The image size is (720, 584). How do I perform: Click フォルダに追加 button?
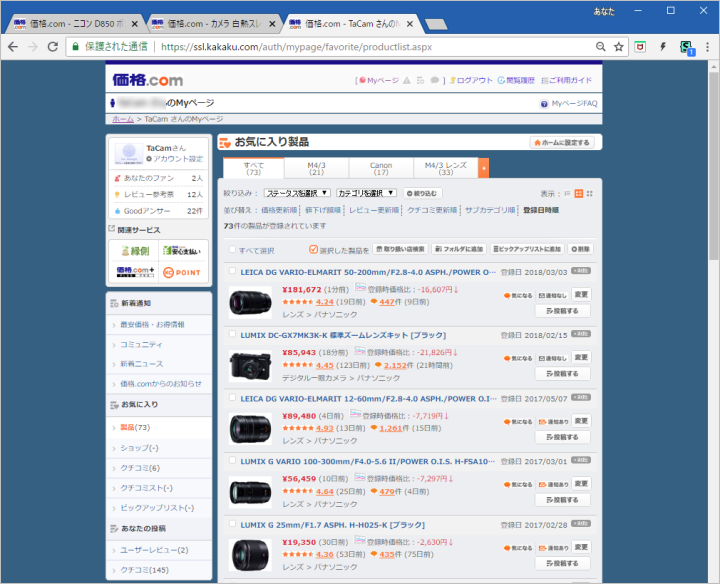(x=459, y=249)
